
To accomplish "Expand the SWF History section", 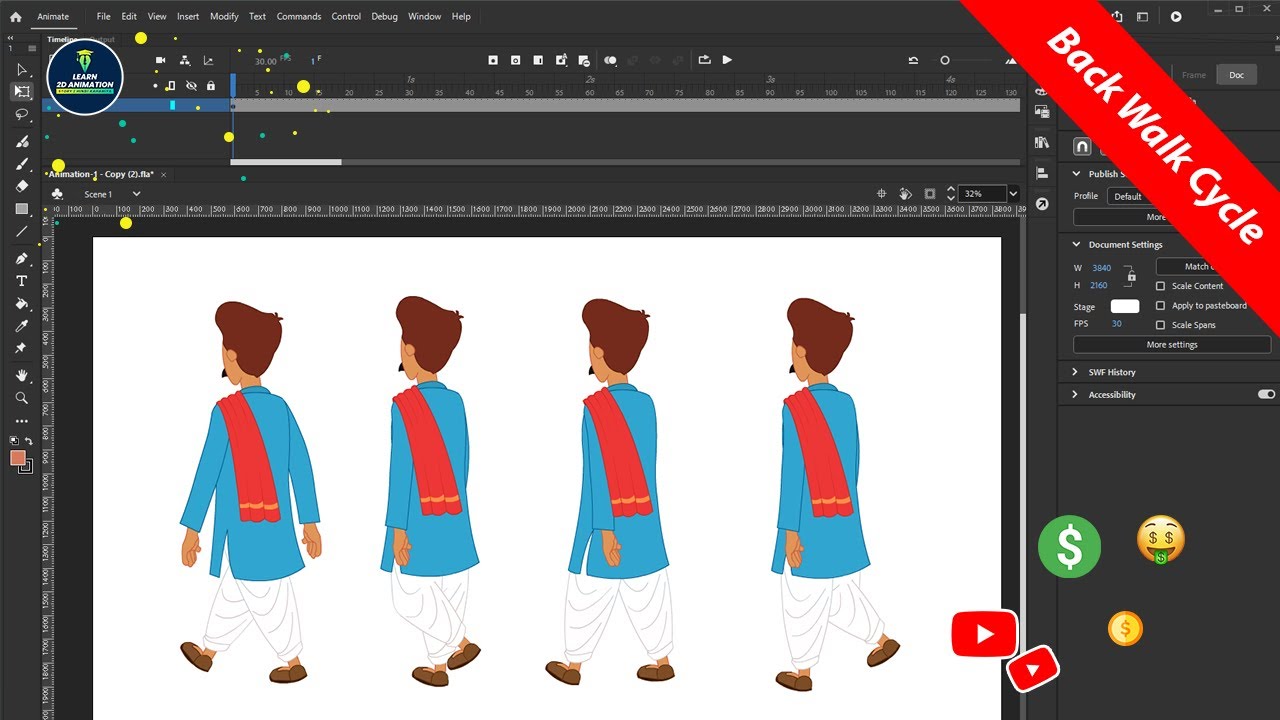I will pyautogui.click(x=1077, y=372).
